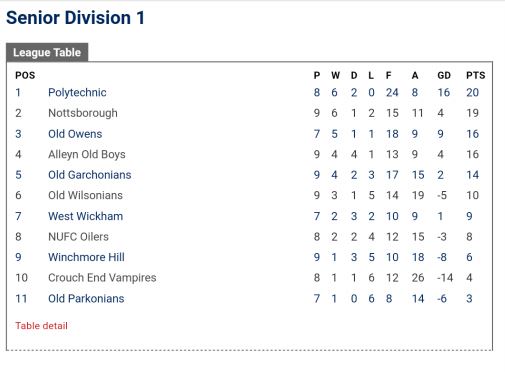View full Table detail link

(x=41, y=326)
